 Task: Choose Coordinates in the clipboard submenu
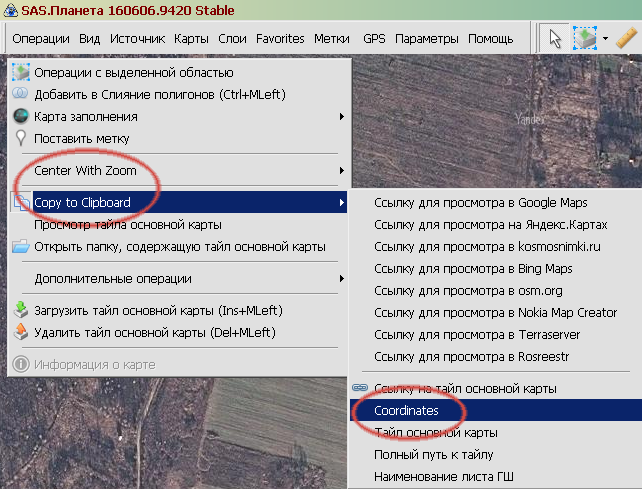[406, 410]
